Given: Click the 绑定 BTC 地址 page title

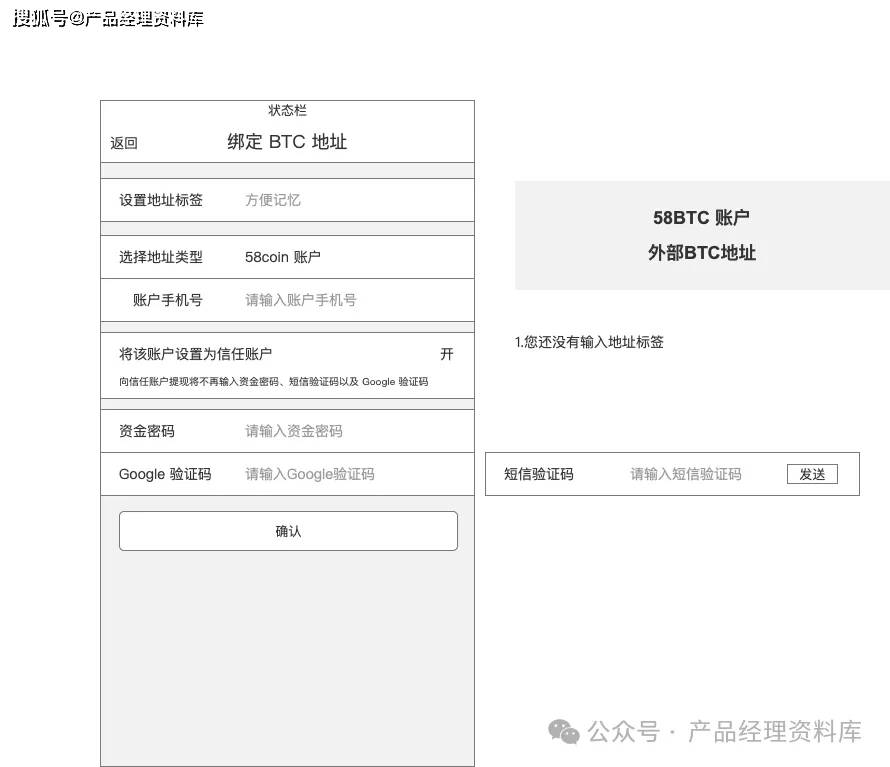Looking at the screenshot, I should coord(288,141).
